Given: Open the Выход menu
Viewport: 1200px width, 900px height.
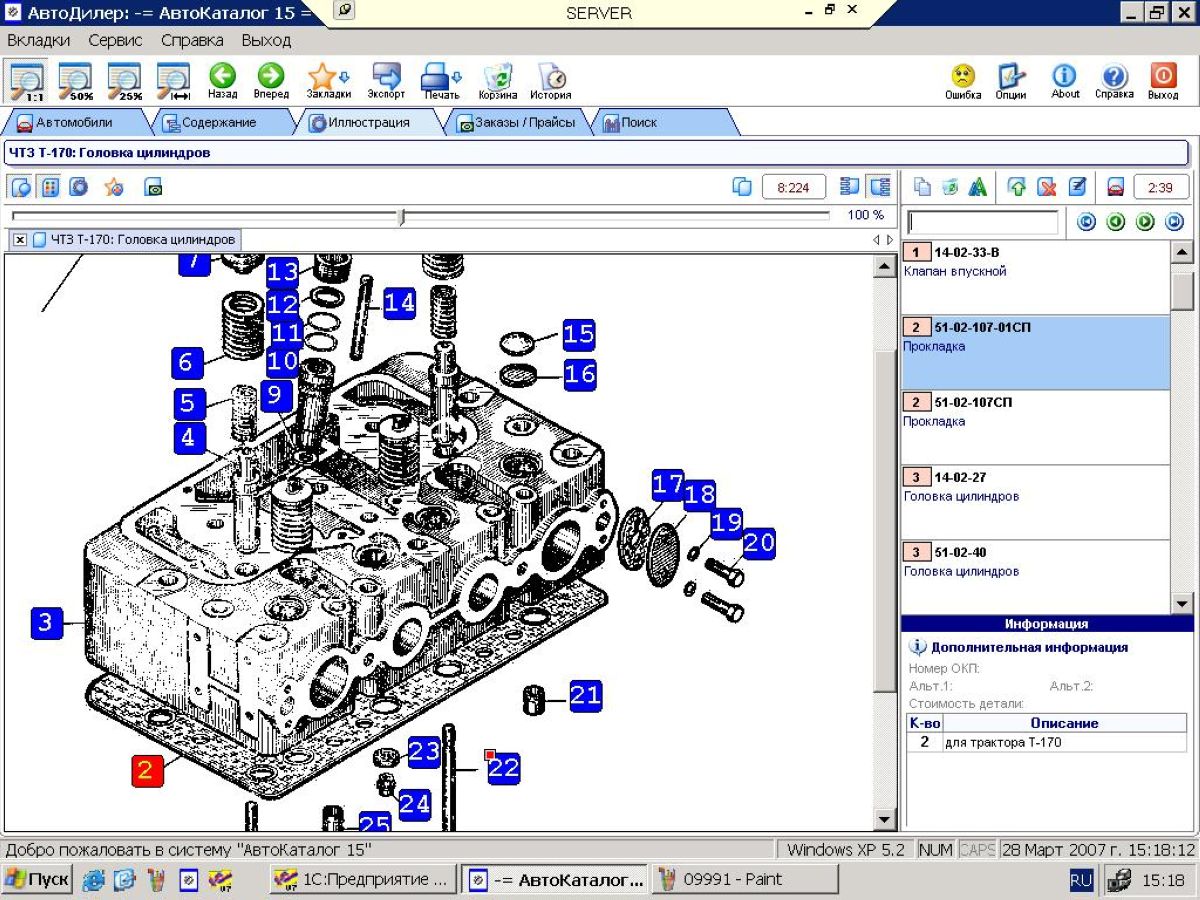Looking at the screenshot, I should [266, 41].
